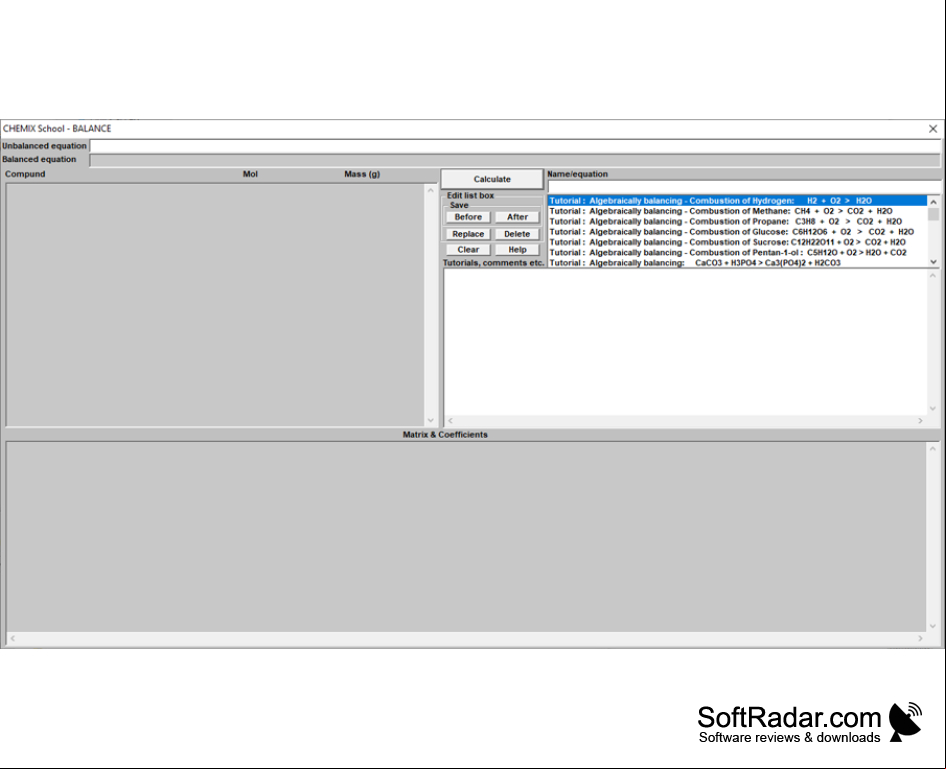This screenshot has height=769, width=946.
Task: Delete the selected list entry
Action: pyautogui.click(x=517, y=234)
